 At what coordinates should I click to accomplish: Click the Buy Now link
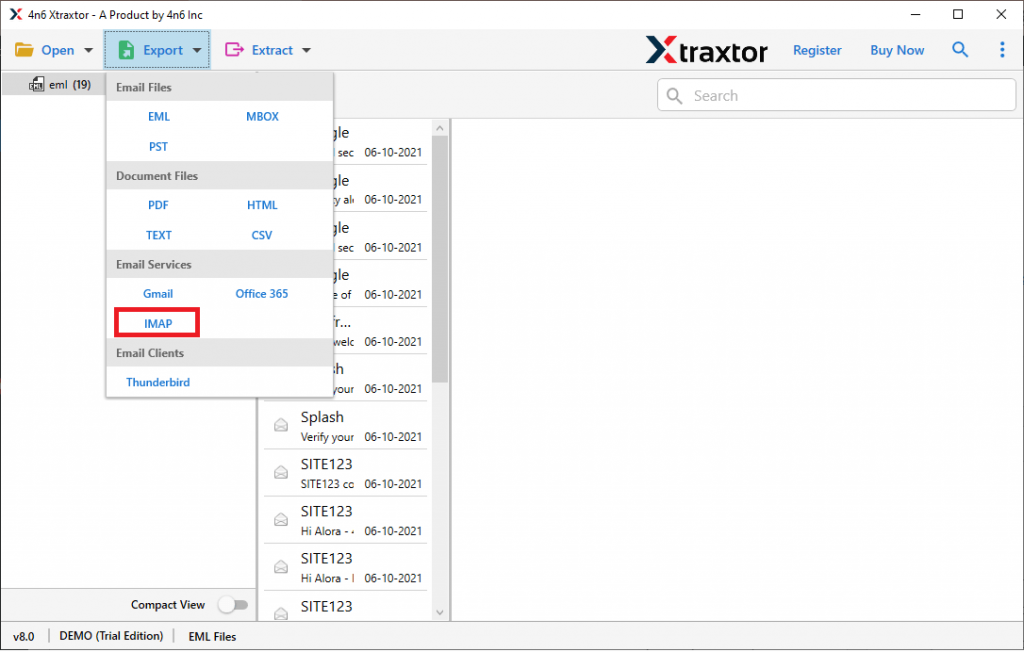(x=896, y=49)
